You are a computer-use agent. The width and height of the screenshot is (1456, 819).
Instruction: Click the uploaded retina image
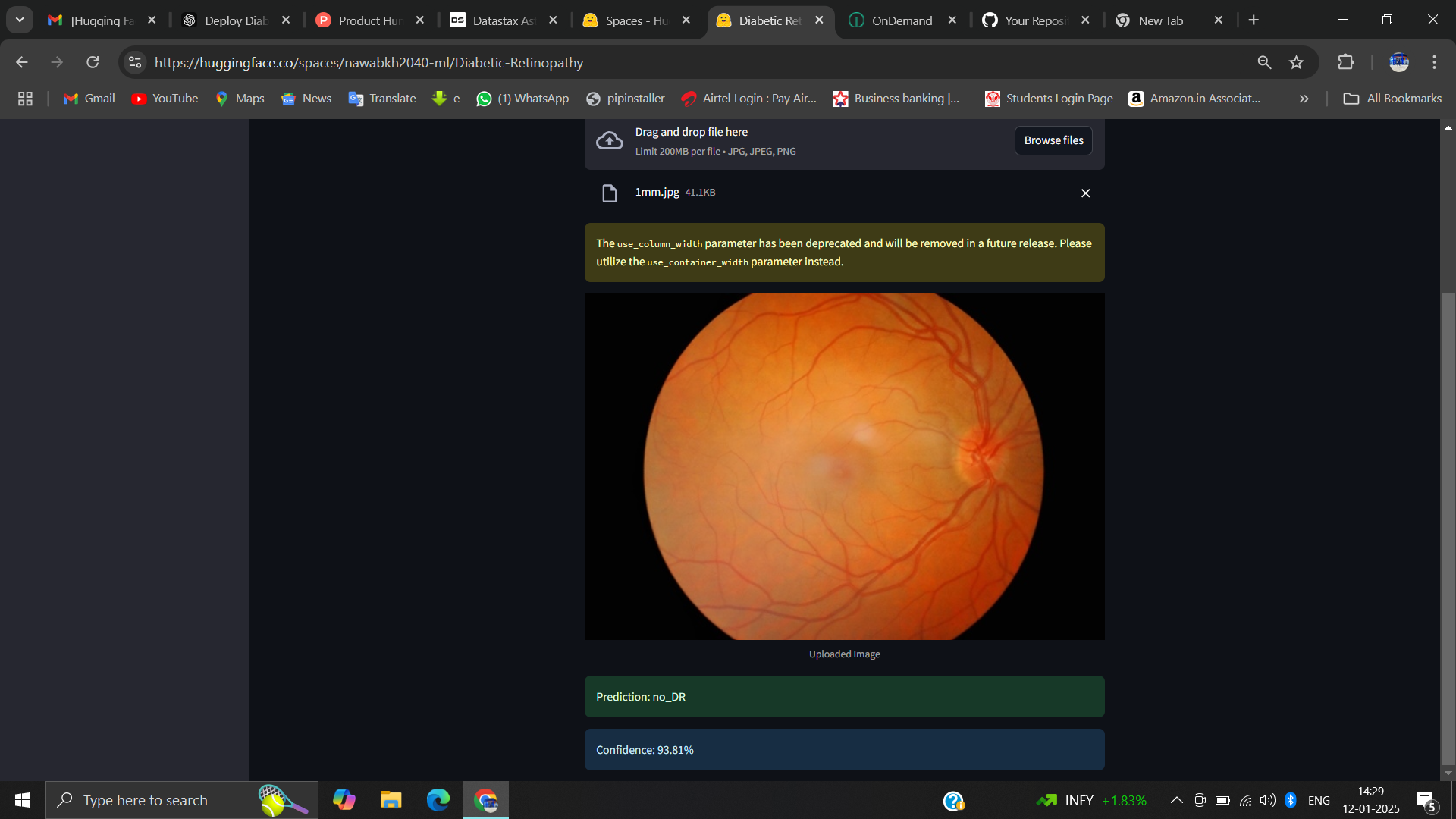tap(844, 466)
